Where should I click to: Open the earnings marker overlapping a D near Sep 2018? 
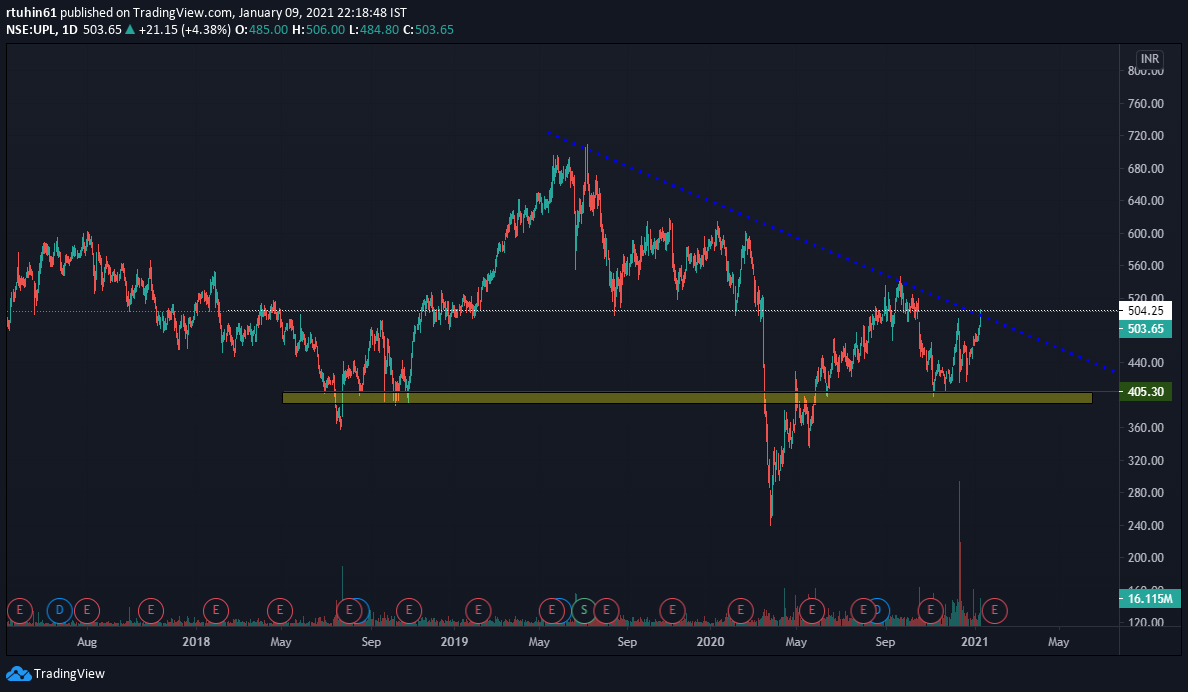pos(349,610)
